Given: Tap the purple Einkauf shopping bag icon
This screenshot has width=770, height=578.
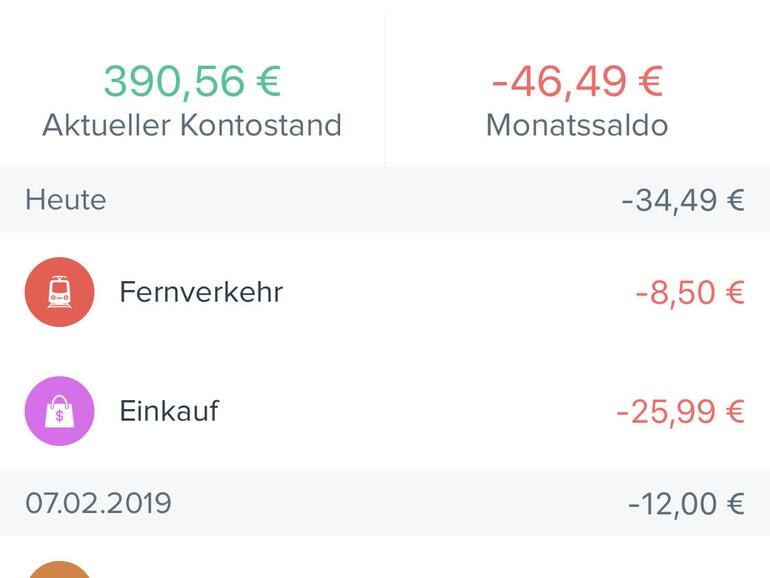Looking at the screenshot, I should (x=60, y=411).
